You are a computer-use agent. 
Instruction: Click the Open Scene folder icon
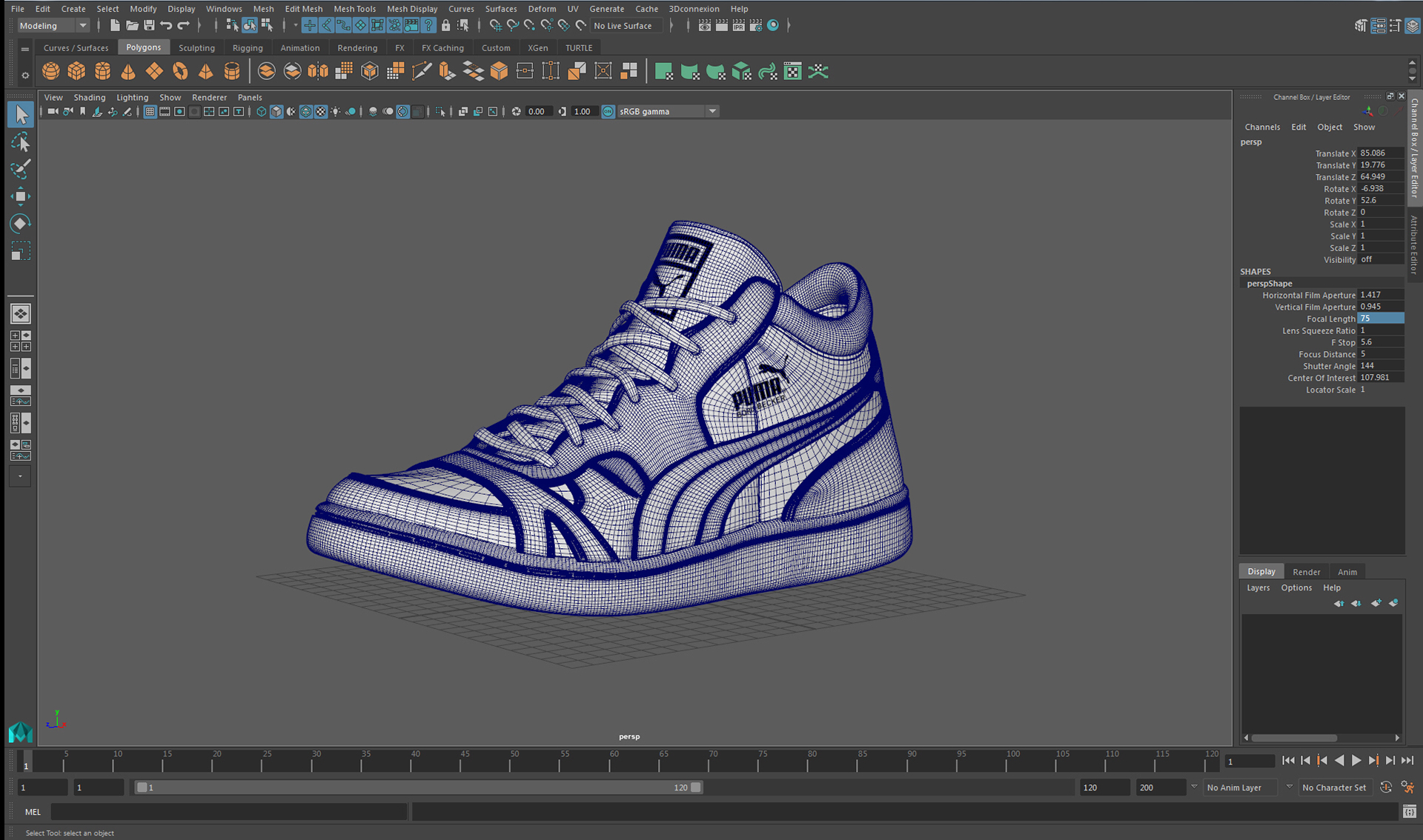(x=132, y=25)
